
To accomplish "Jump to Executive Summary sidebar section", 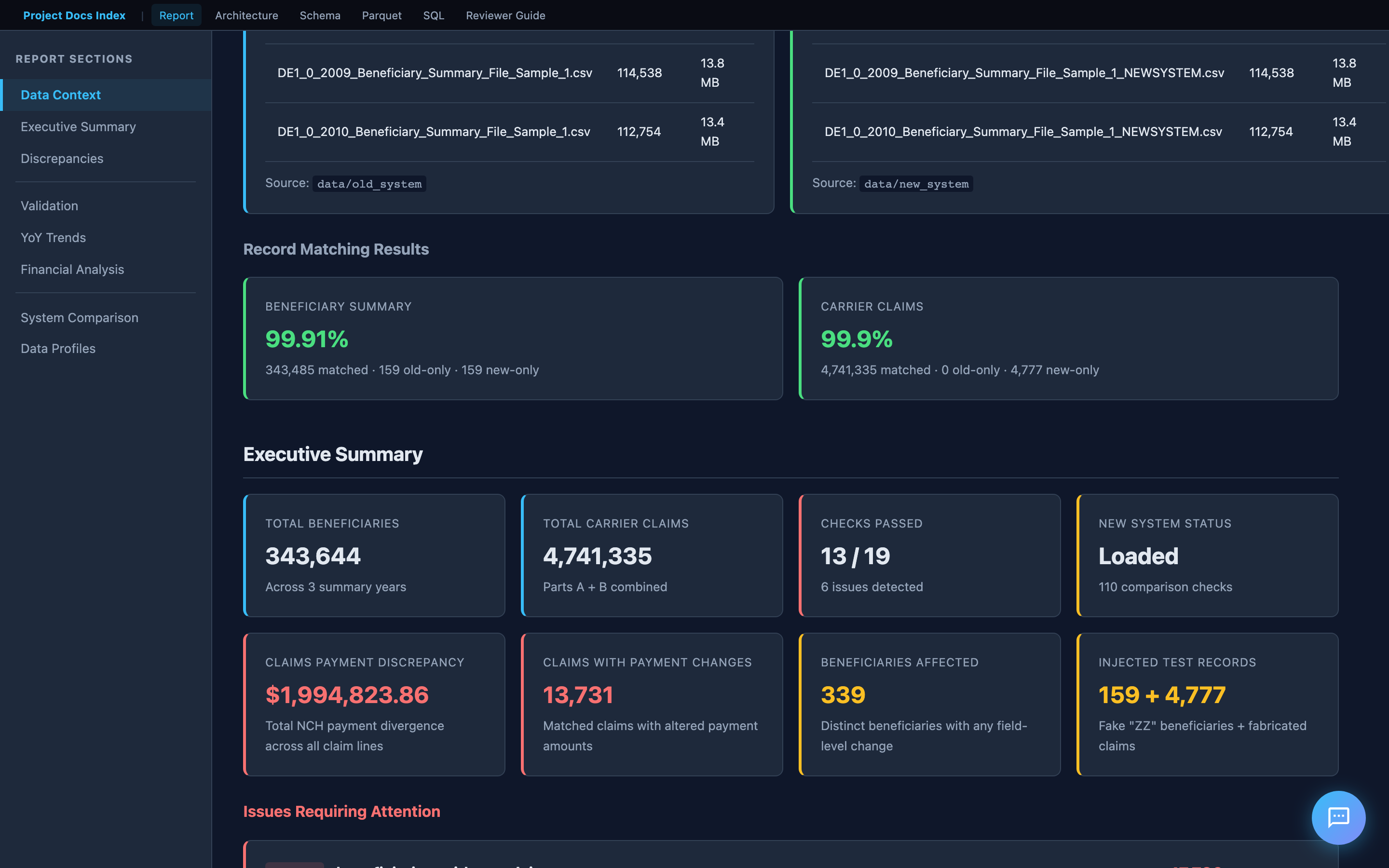I will tap(78, 127).
